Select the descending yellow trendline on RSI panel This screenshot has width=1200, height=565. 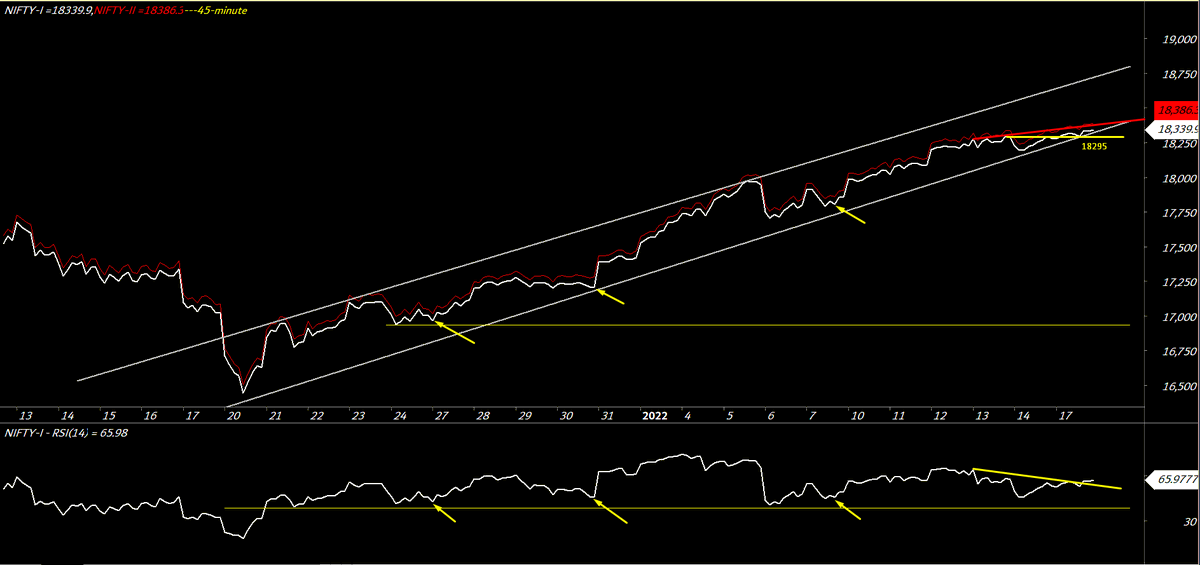point(1047,478)
